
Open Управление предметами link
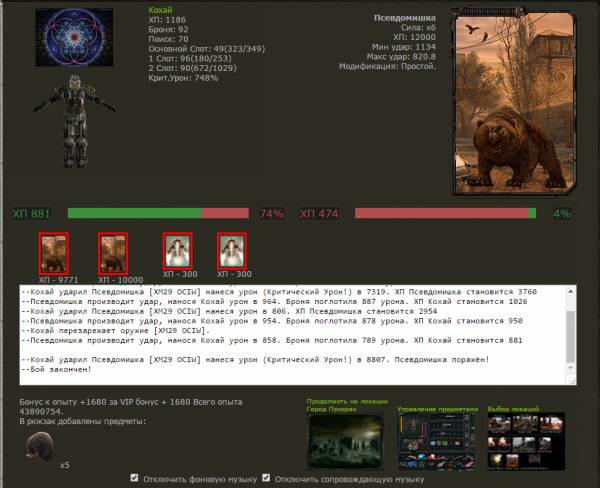pos(437,409)
